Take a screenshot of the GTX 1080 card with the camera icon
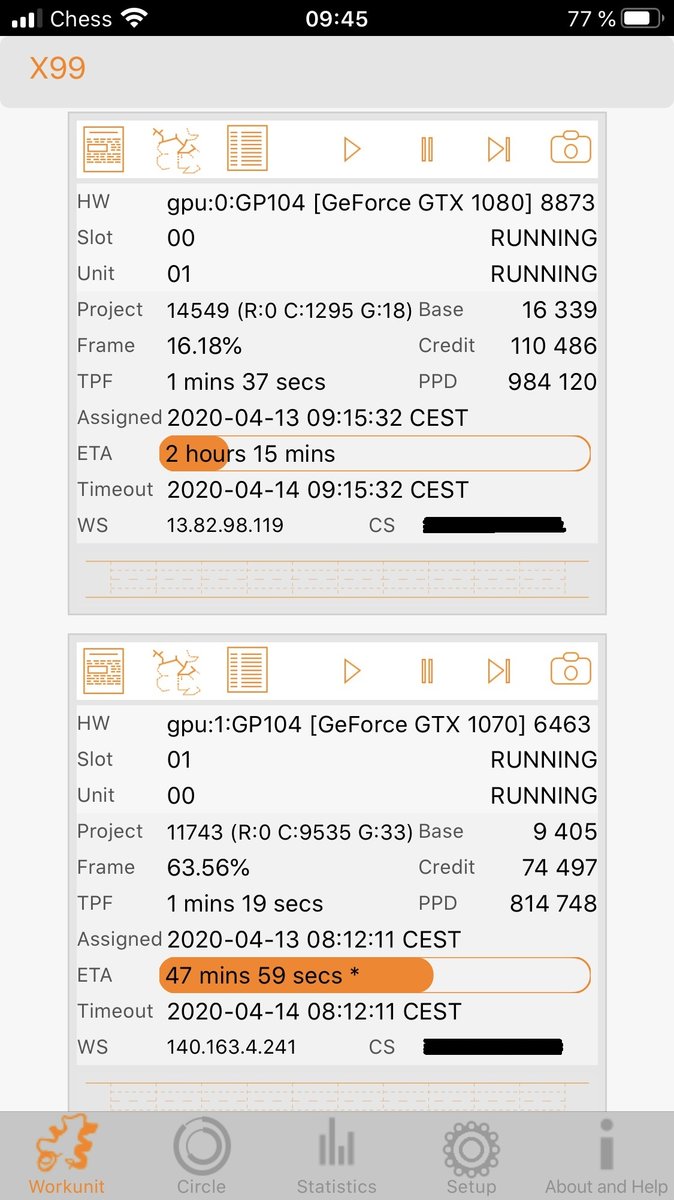The image size is (674, 1200). 571,148
